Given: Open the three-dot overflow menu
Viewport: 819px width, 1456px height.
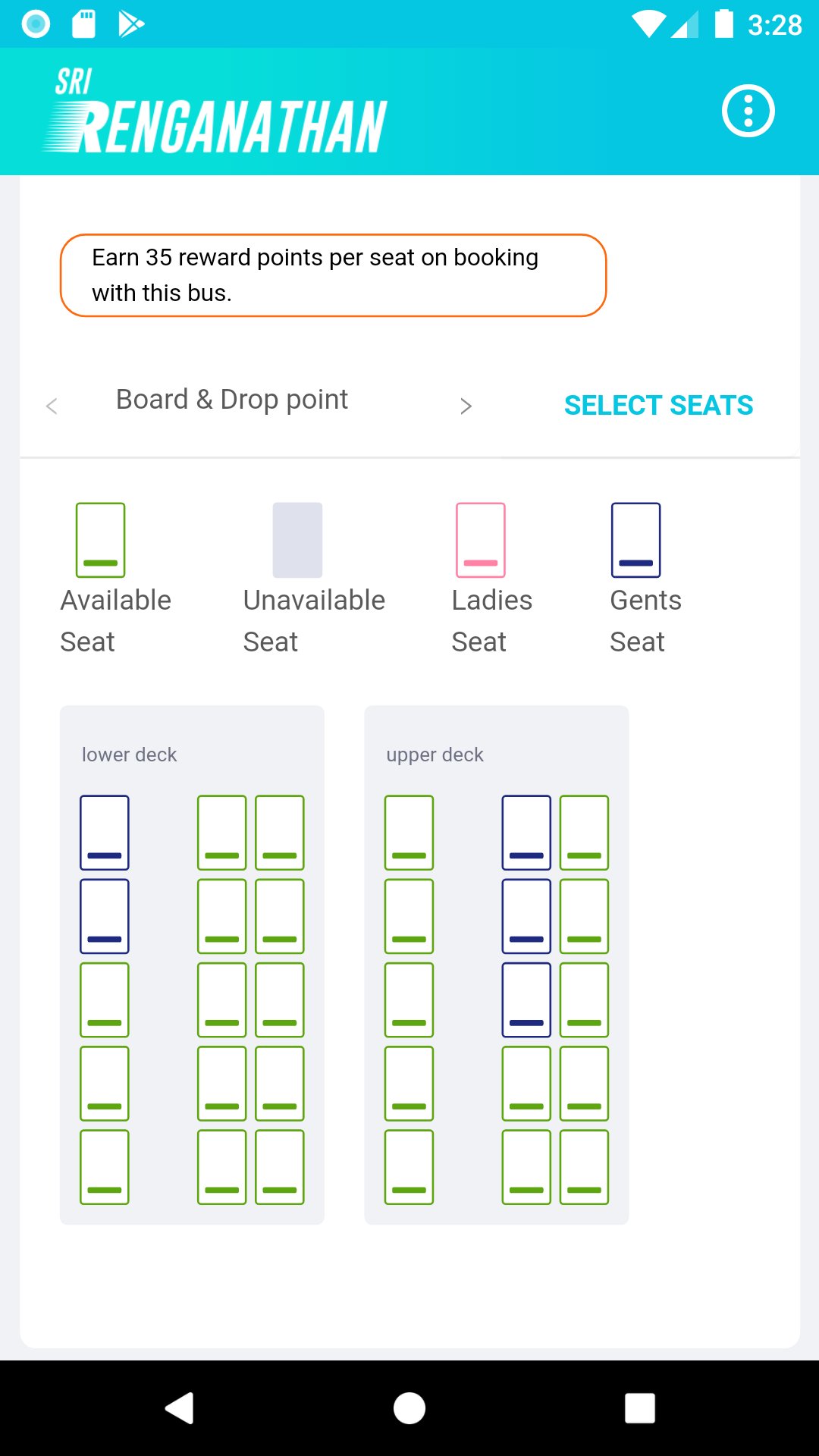Looking at the screenshot, I should 748,111.
